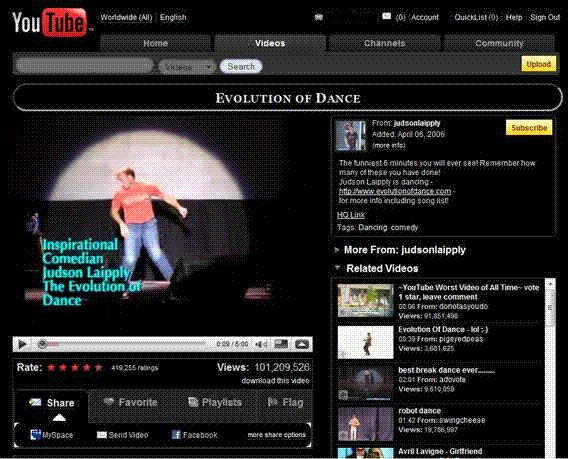Choose Send Video to email it
The height and width of the screenshot is (459, 568).
coord(123,435)
